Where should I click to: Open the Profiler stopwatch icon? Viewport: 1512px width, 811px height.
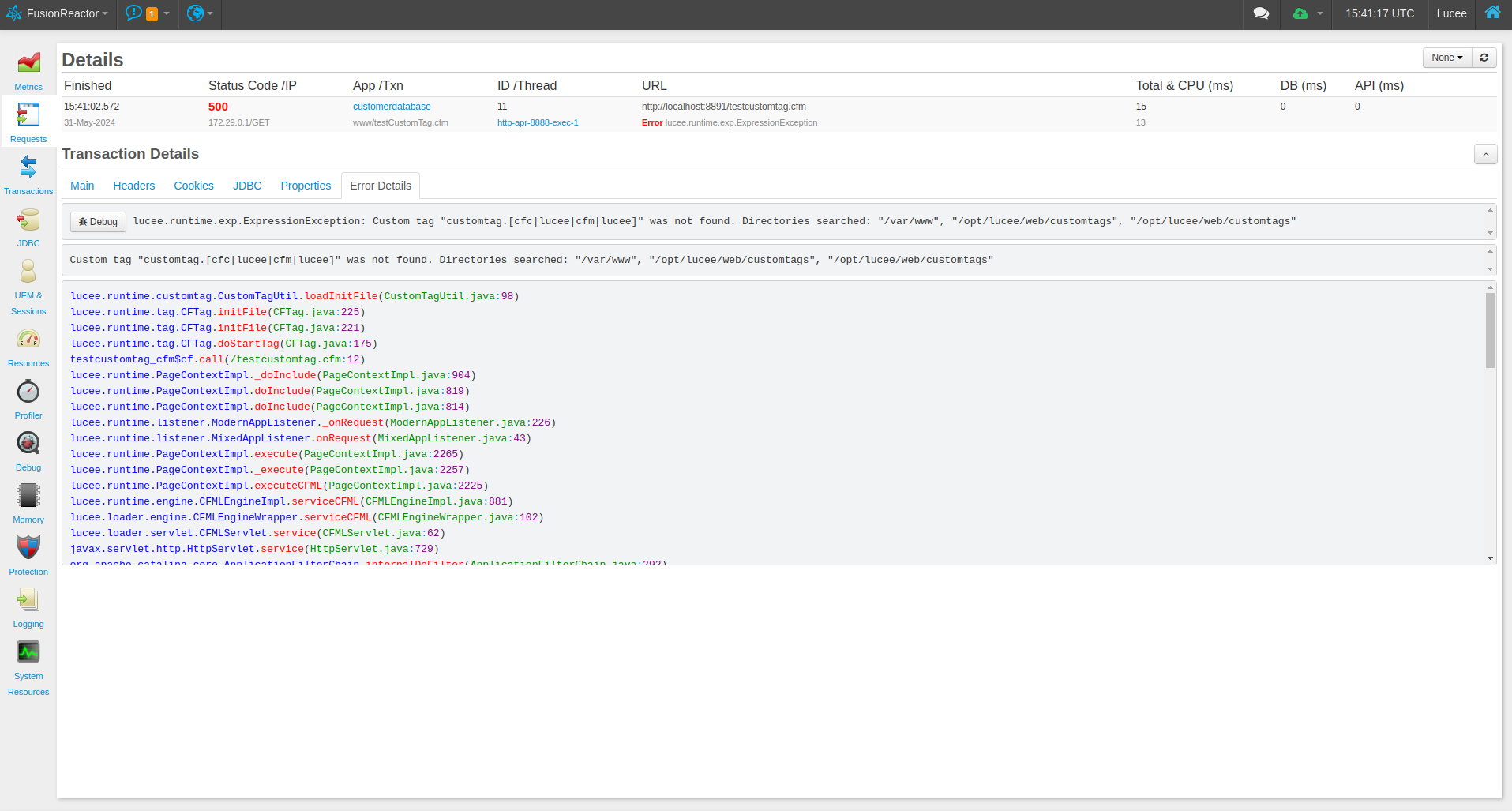click(28, 392)
